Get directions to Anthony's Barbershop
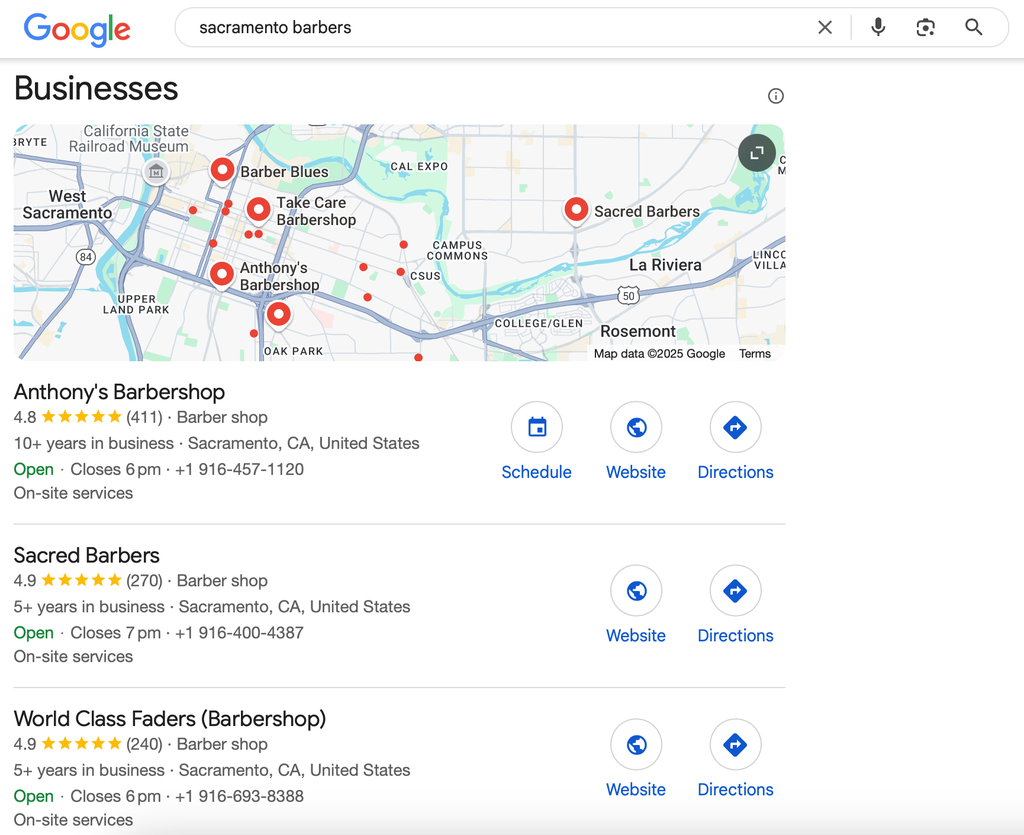1024x835 pixels. [735, 428]
